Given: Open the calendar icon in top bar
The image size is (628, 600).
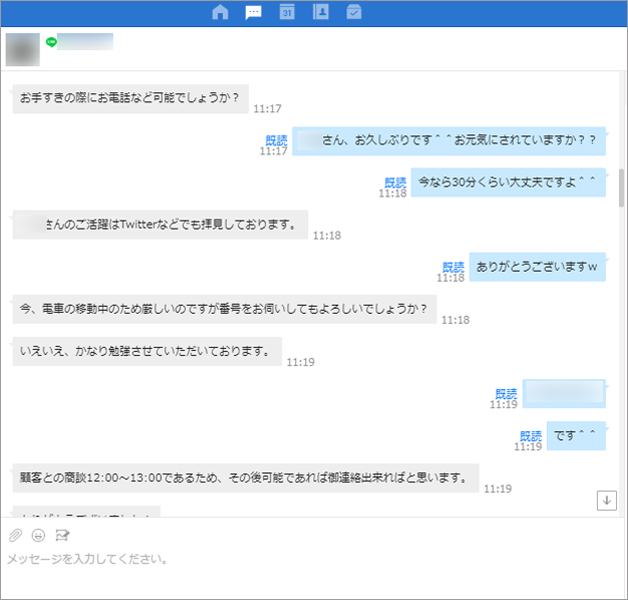Looking at the screenshot, I should [x=286, y=13].
